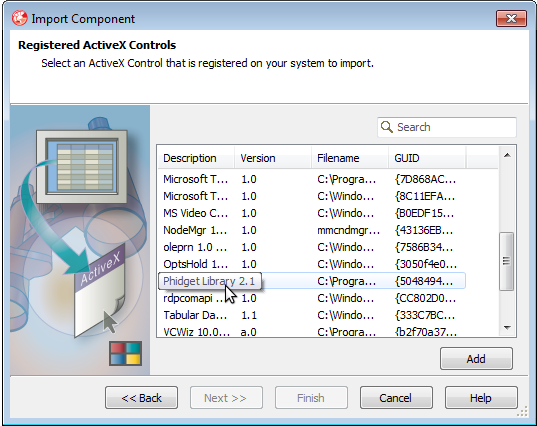The image size is (537, 426).
Task: Go back with the << Back button
Action: point(141,398)
